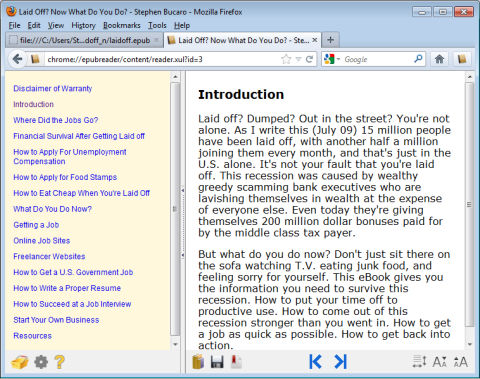Open EPUBReader settings gear icon
480x379 pixels.
pos(41,362)
